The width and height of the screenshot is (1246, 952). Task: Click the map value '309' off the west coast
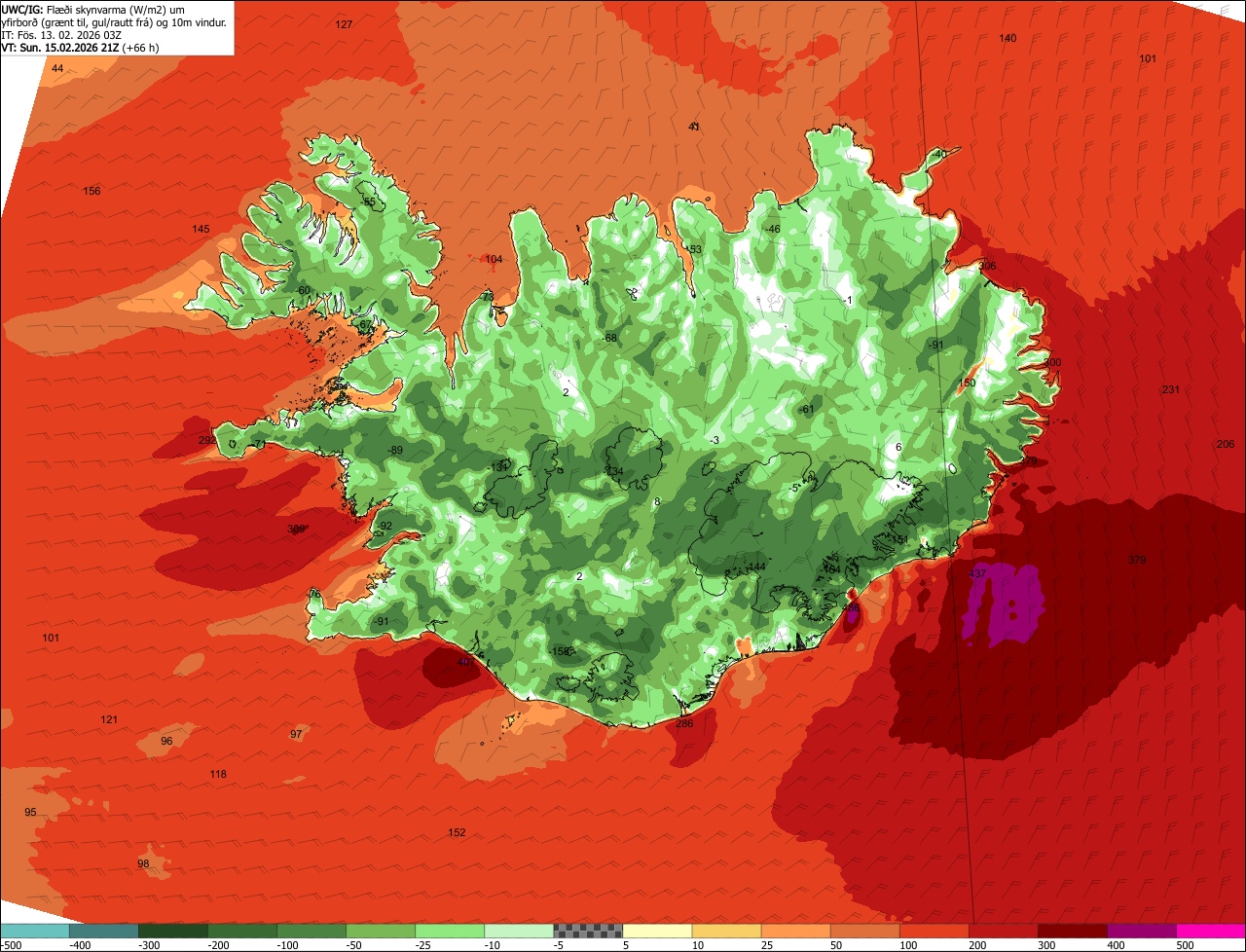(296, 530)
